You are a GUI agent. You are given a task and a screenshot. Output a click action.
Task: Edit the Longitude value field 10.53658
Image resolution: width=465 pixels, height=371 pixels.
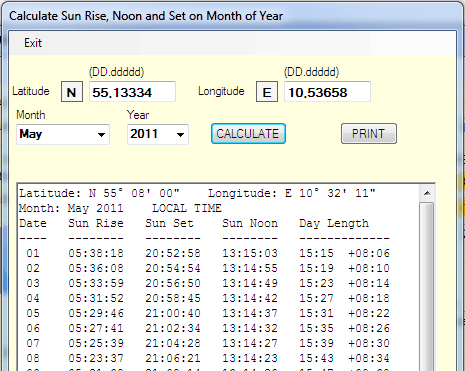click(327, 92)
